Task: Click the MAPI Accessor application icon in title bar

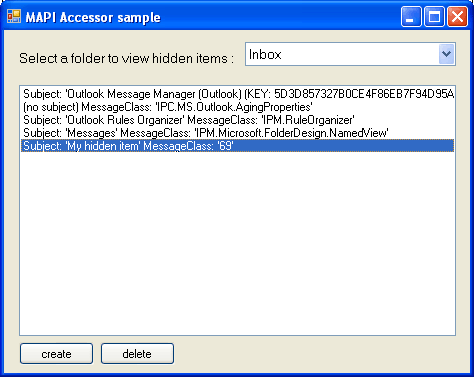Action: 14,16
